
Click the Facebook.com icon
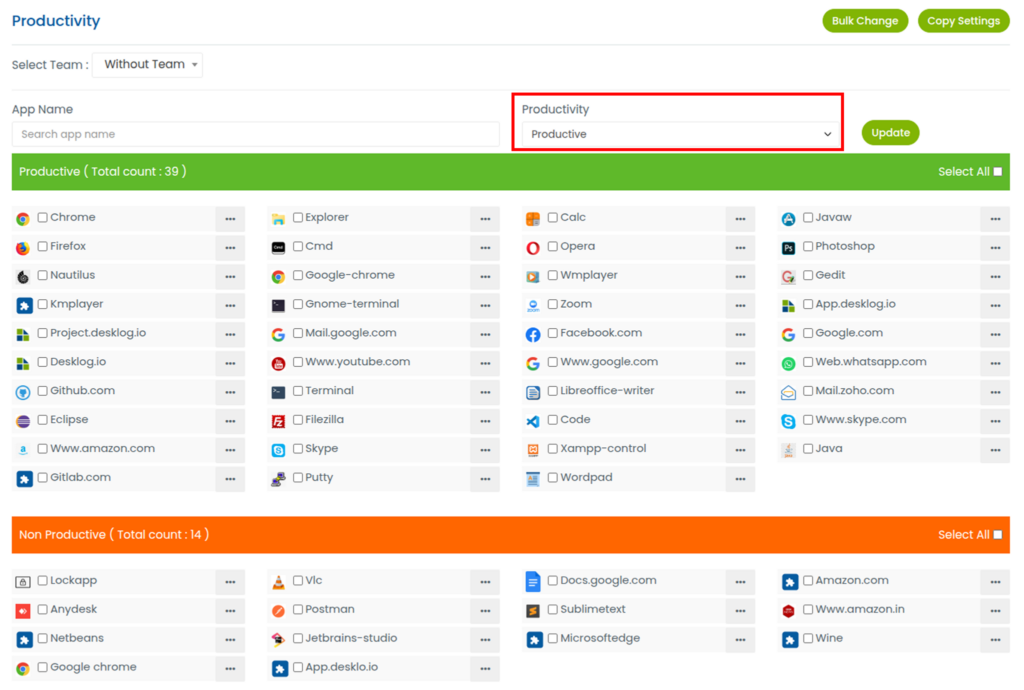533,334
